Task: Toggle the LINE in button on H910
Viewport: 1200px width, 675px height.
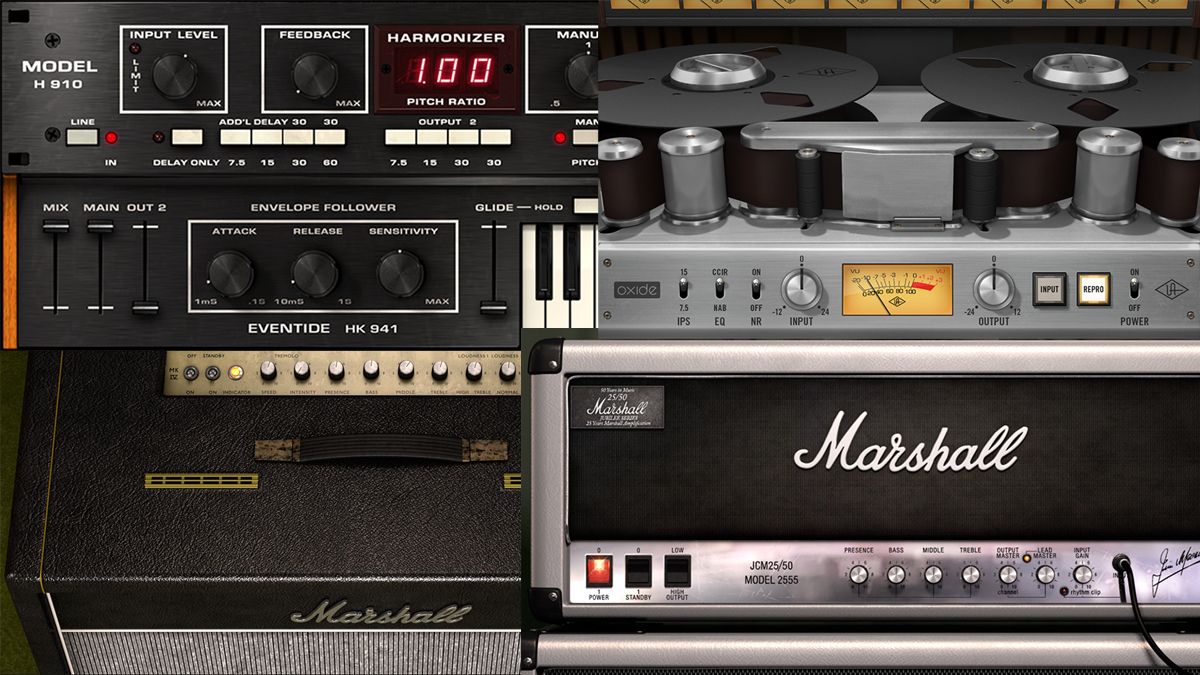Action: point(83,137)
